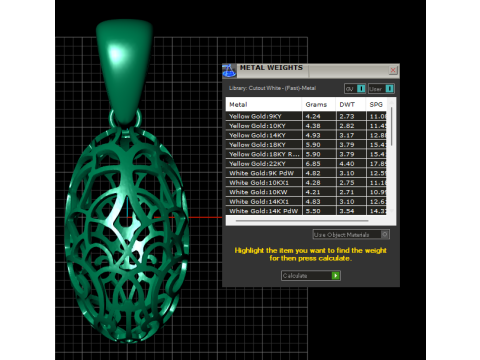
Task: Select the Yellow Gold:18KY row
Action: click(306, 145)
